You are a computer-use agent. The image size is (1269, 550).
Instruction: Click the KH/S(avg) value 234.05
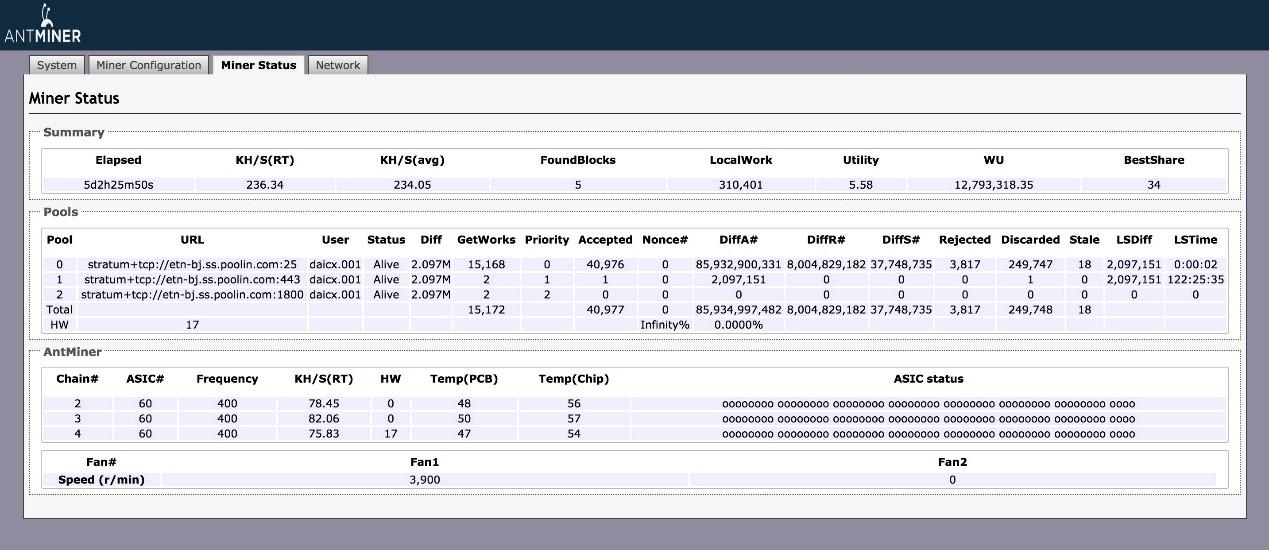click(412, 185)
